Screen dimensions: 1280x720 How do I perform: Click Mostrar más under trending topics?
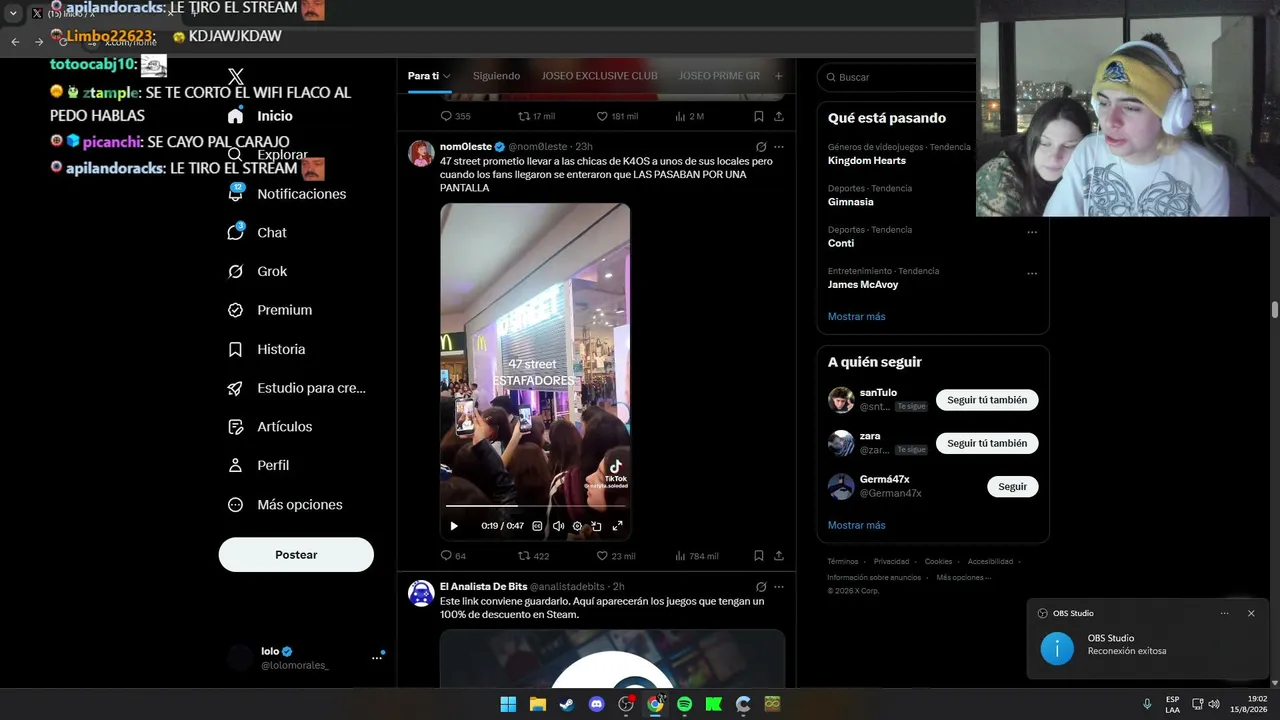click(x=856, y=317)
